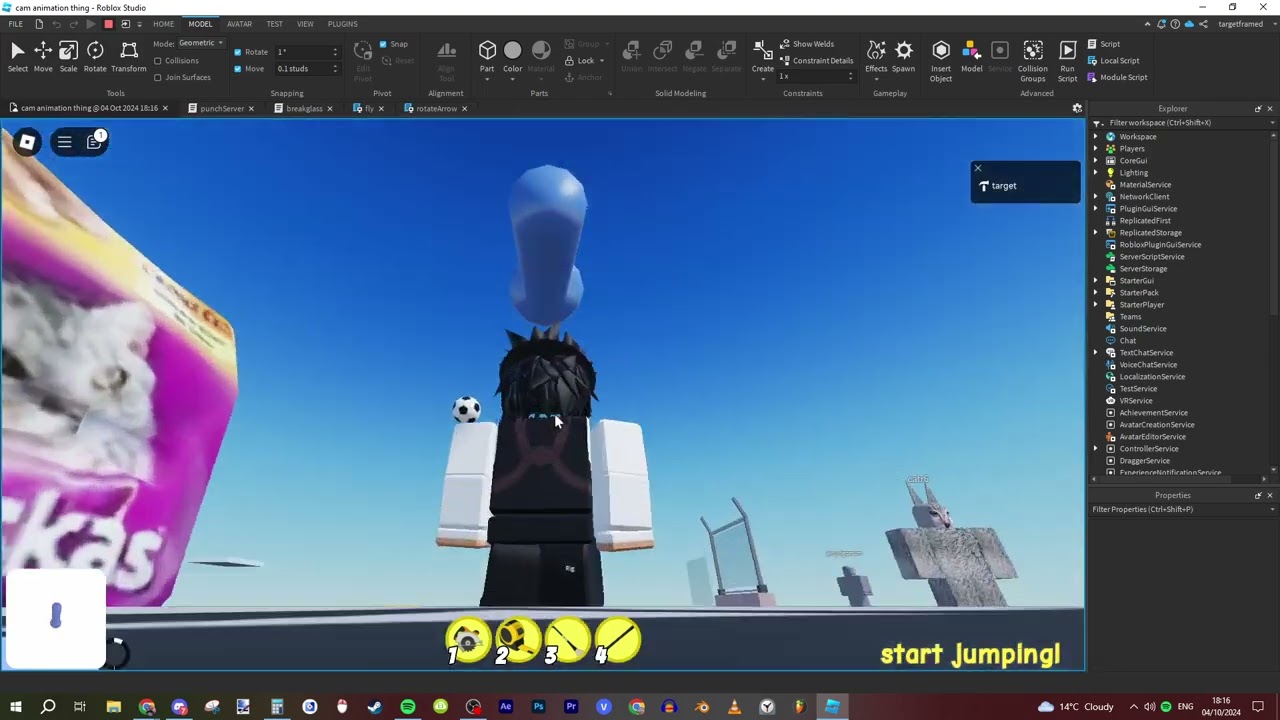Click the Show Welds button
1280x720 pixels.
coord(811,44)
